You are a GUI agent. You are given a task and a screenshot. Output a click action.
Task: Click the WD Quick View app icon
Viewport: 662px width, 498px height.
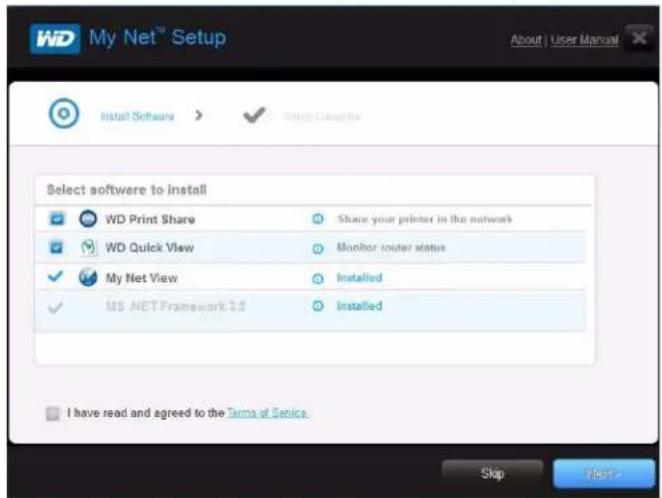pos(88,247)
